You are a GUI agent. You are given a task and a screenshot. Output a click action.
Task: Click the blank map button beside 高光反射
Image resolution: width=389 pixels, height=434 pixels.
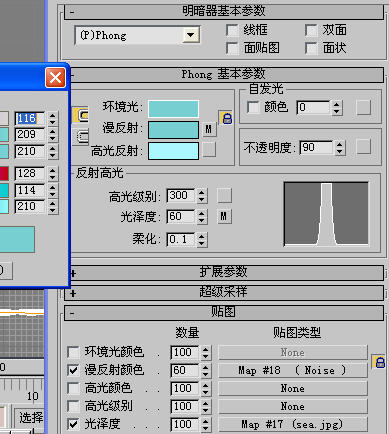coord(209,149)
